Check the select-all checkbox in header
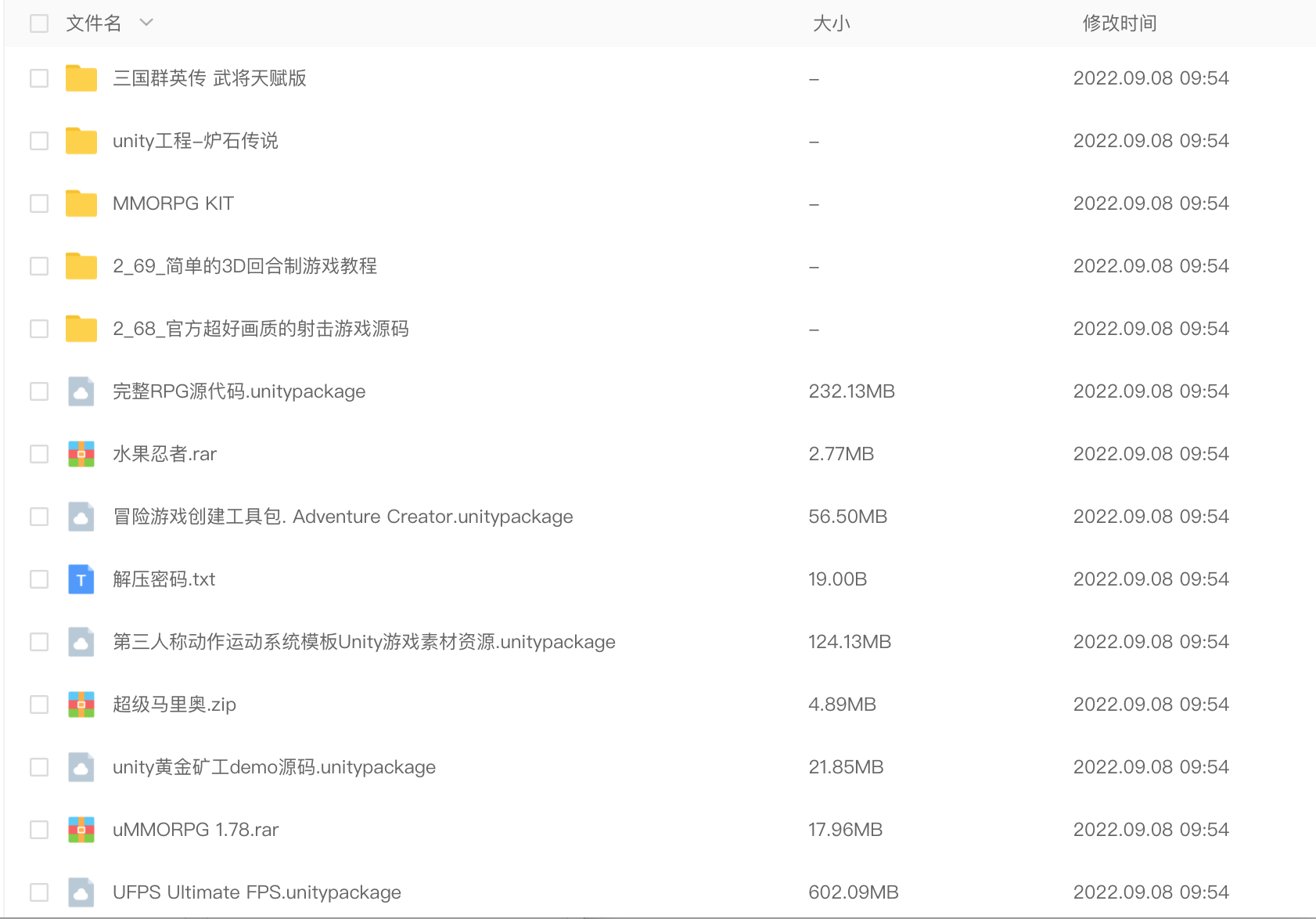1316x919 pixels. tap(38, 23)
